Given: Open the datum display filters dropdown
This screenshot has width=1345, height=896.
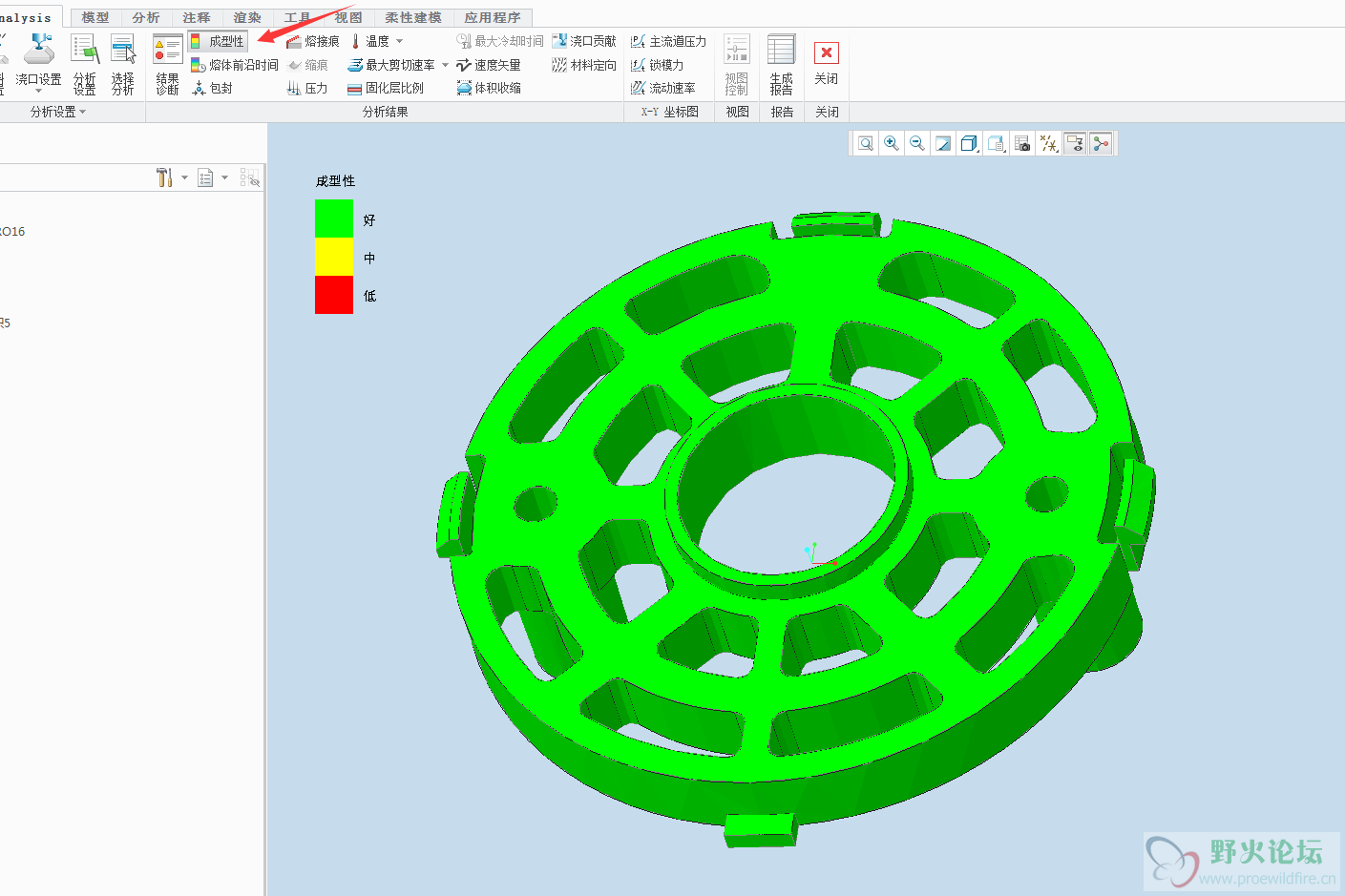Looking at the screenshot, I should coord(1049,143).
